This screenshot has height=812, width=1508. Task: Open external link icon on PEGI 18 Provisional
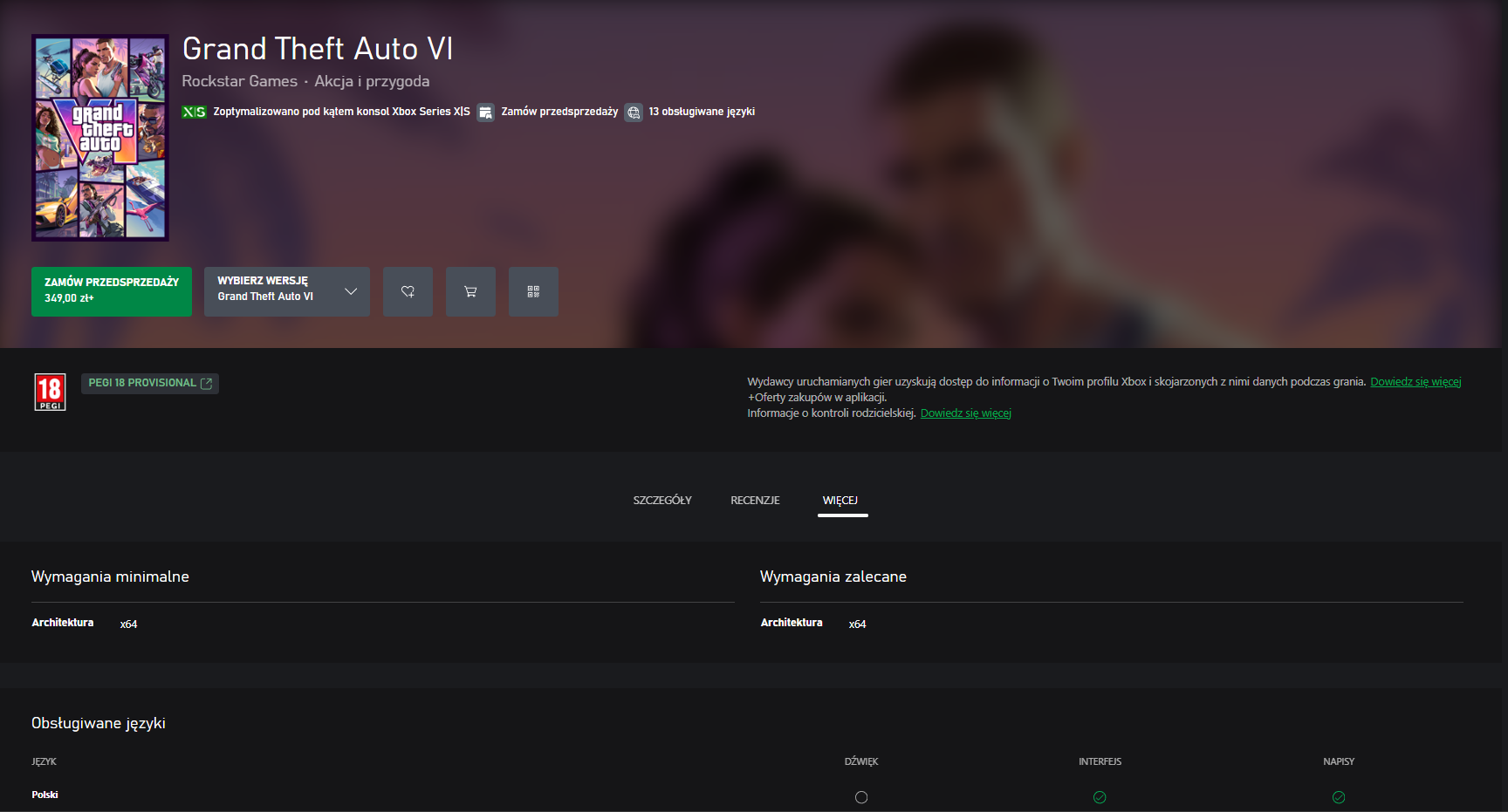point(207,384)
